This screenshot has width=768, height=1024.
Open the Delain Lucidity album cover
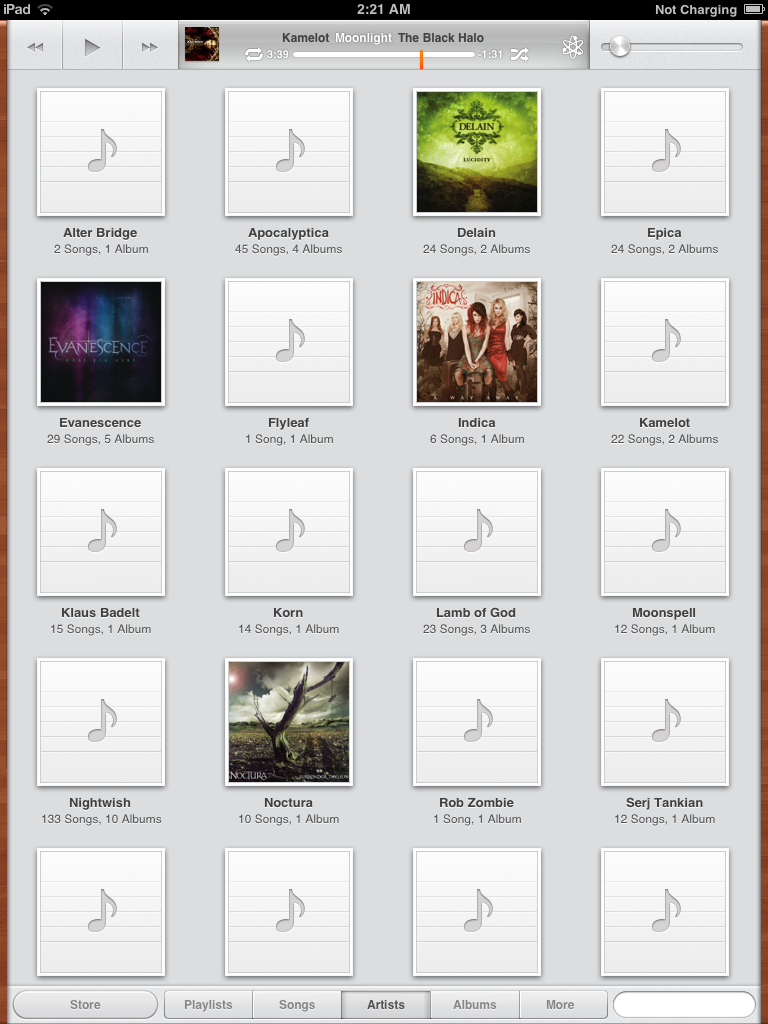click(x=477, y=152)
